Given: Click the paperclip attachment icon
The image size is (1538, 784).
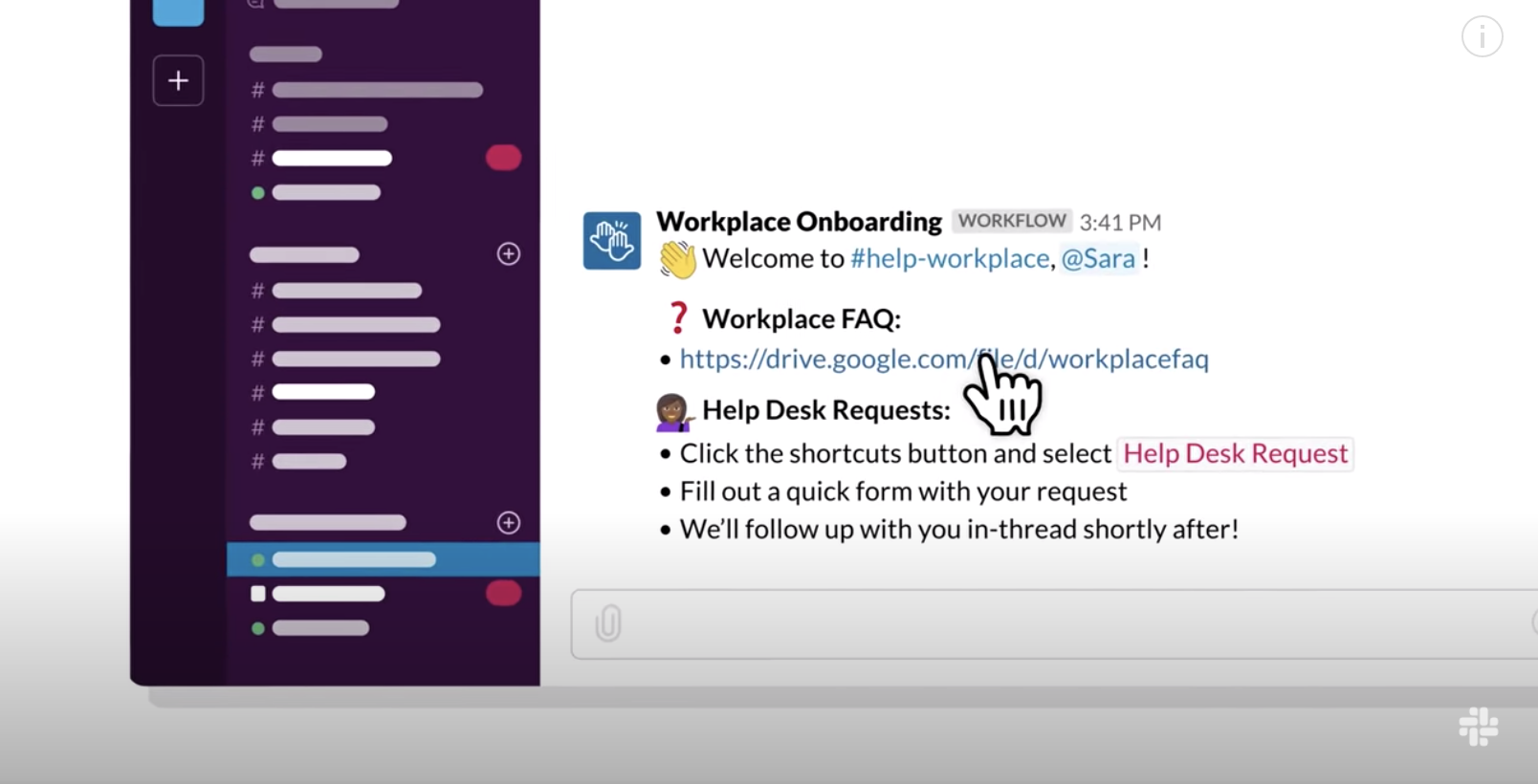Looking at the screenshot, I should click(x=608, y=623).
